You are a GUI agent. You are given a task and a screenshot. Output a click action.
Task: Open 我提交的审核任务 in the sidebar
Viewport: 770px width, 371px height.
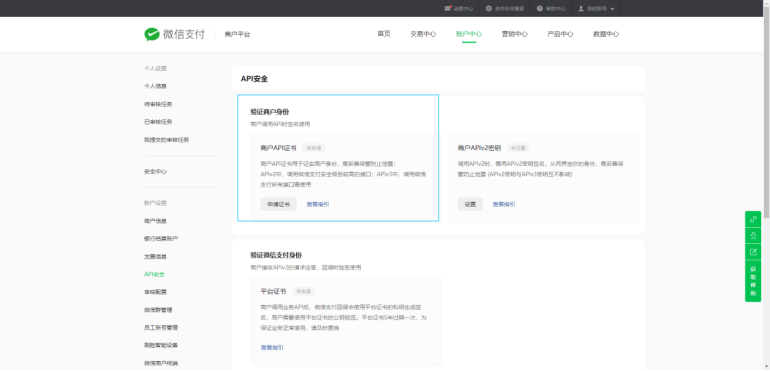pos(166,140)
